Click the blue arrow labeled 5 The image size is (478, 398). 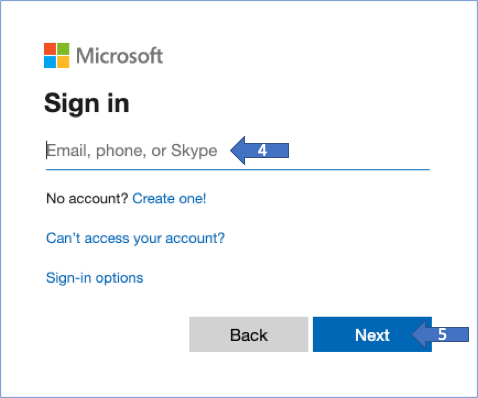(440, 334)
